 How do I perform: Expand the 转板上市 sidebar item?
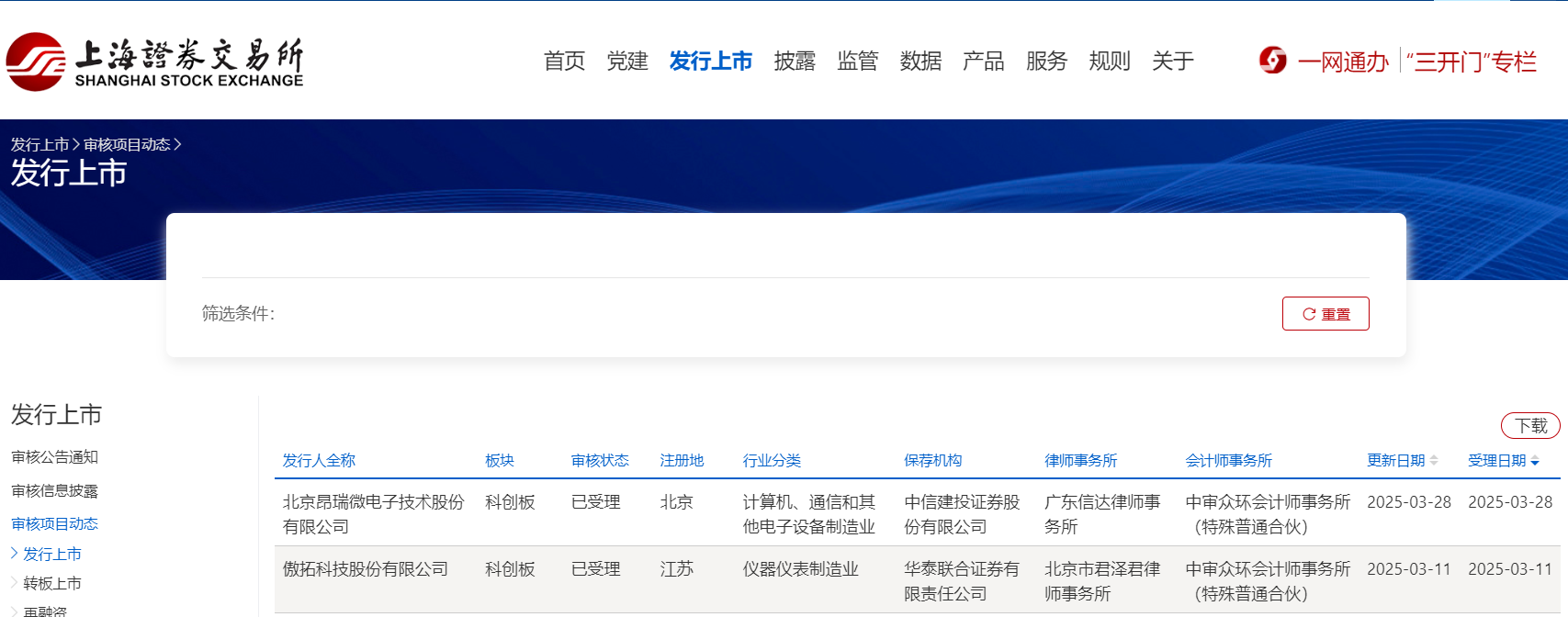tap(15, 583)
